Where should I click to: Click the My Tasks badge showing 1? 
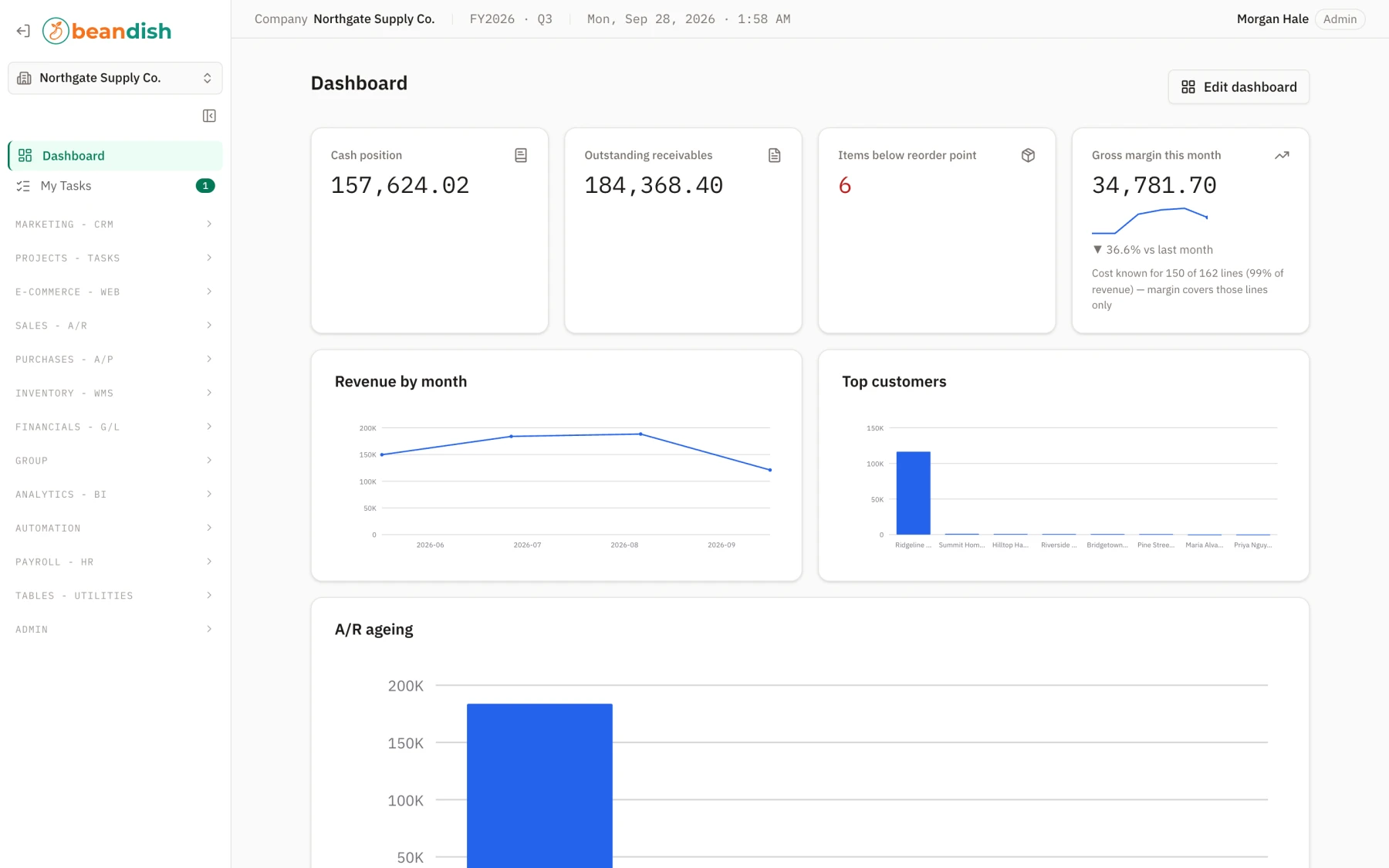tap(205, 186)
